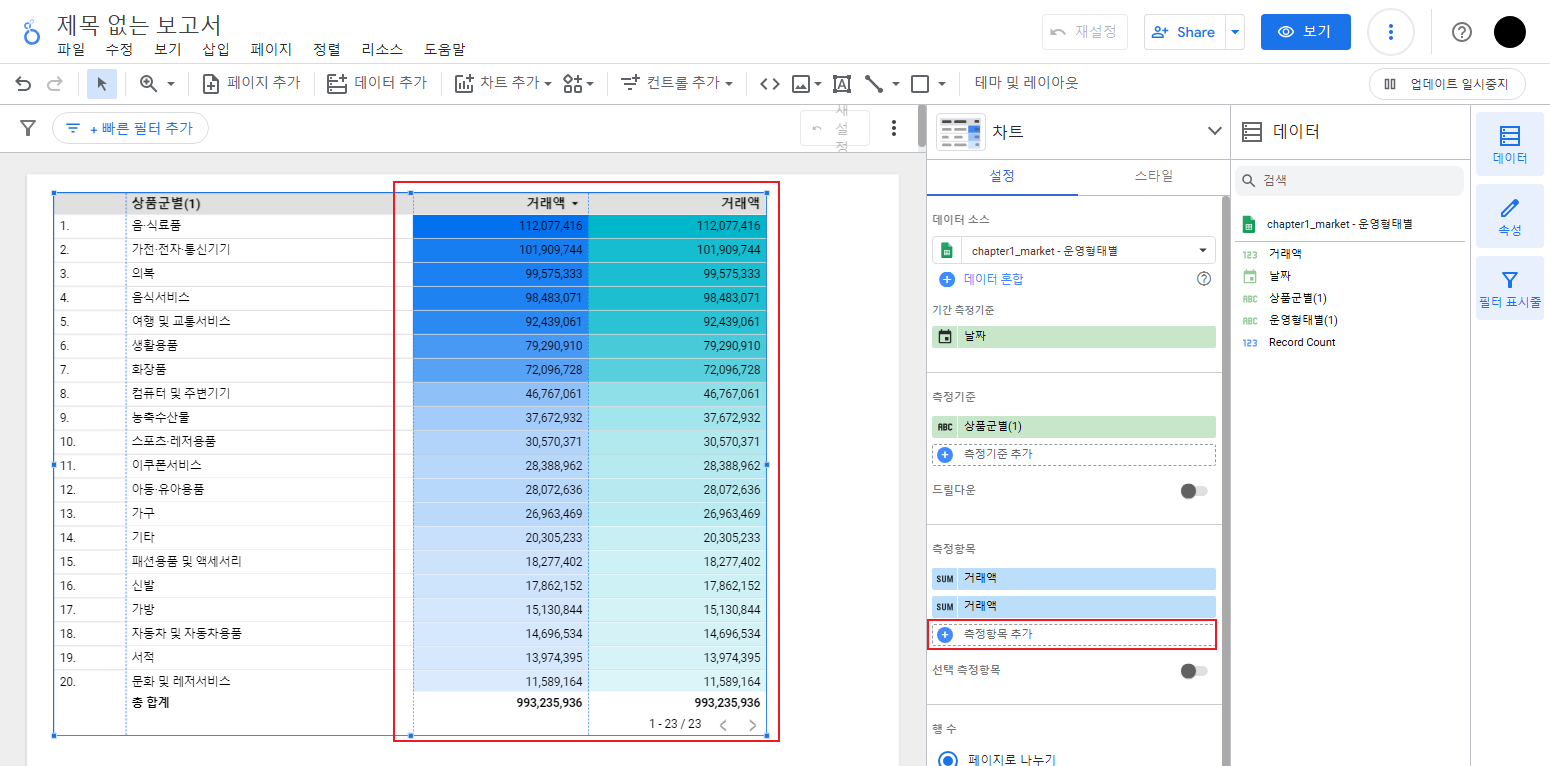This screenshot has height=766, width=1550.
Task: Click 측정기준 추가 button
Action: click(1074, 454)
